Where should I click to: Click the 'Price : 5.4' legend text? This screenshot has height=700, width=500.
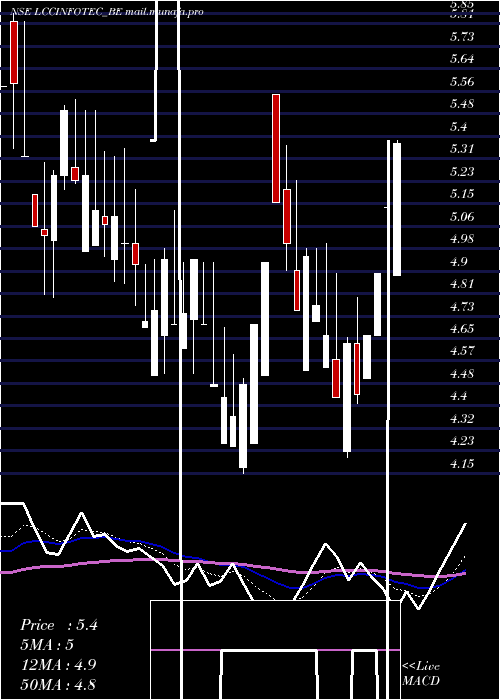(59, 625)
